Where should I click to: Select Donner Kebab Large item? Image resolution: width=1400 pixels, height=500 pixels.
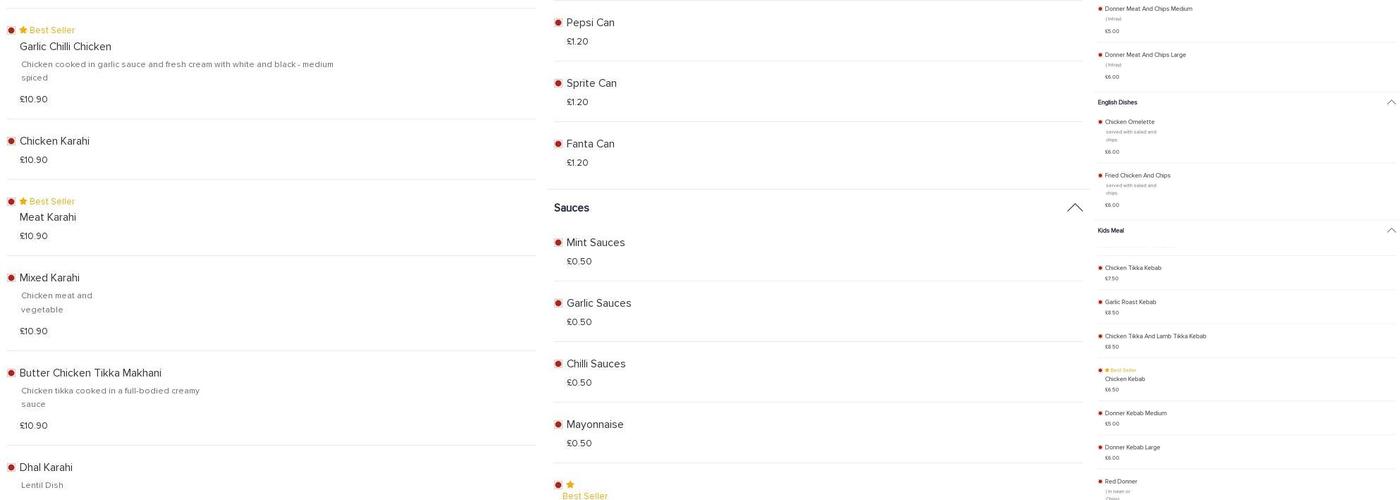click(1132, 448)
